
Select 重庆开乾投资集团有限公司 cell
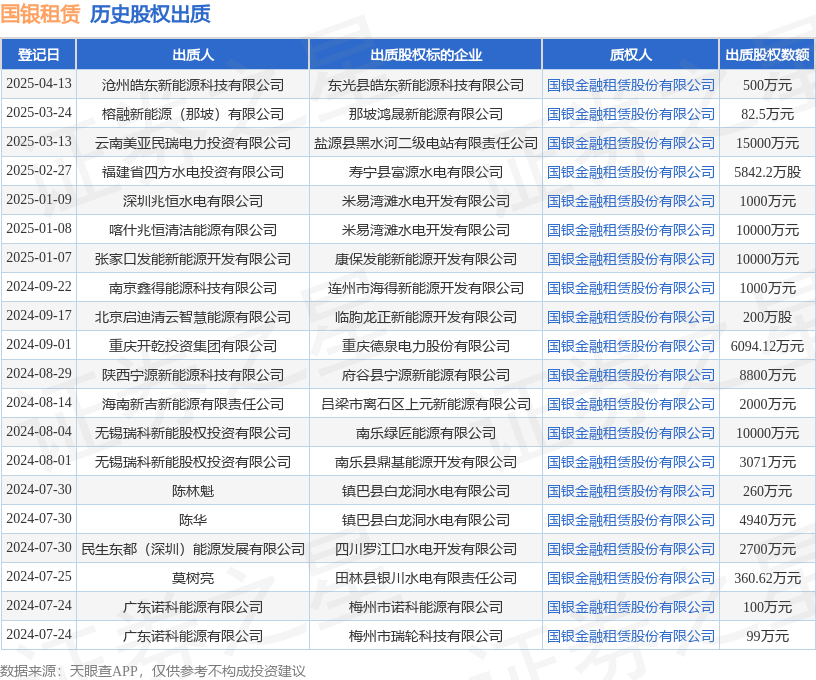point(193,346)
